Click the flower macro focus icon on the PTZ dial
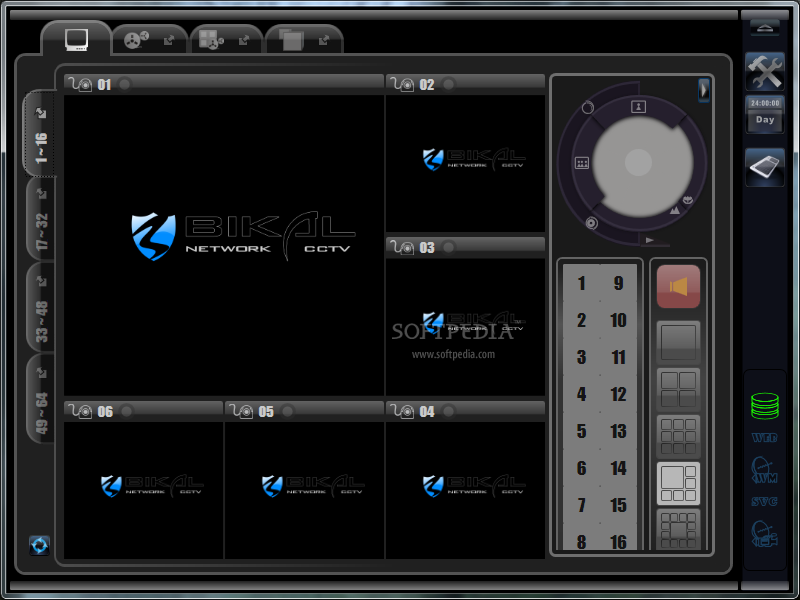Screen dimensions: 800x600 [x=688, y=200]
